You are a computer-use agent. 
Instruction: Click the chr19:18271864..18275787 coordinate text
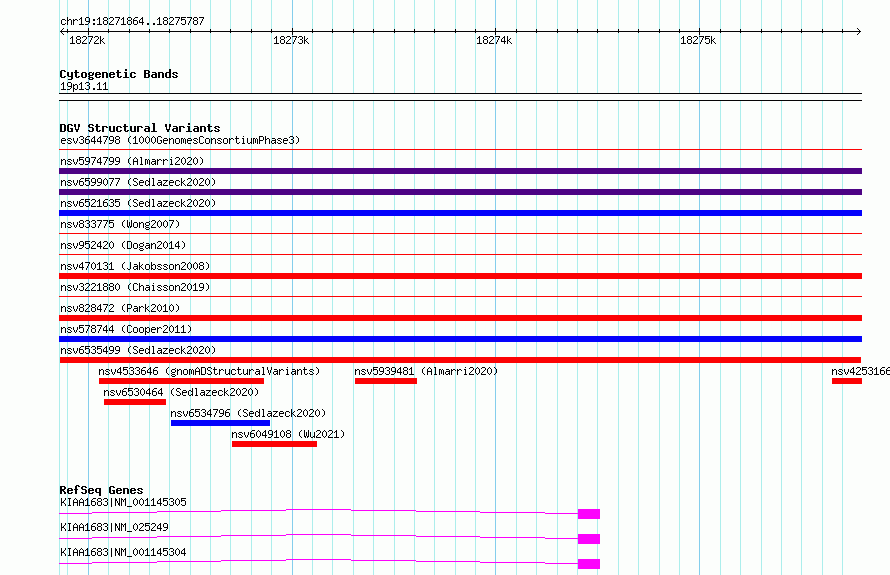132,21
